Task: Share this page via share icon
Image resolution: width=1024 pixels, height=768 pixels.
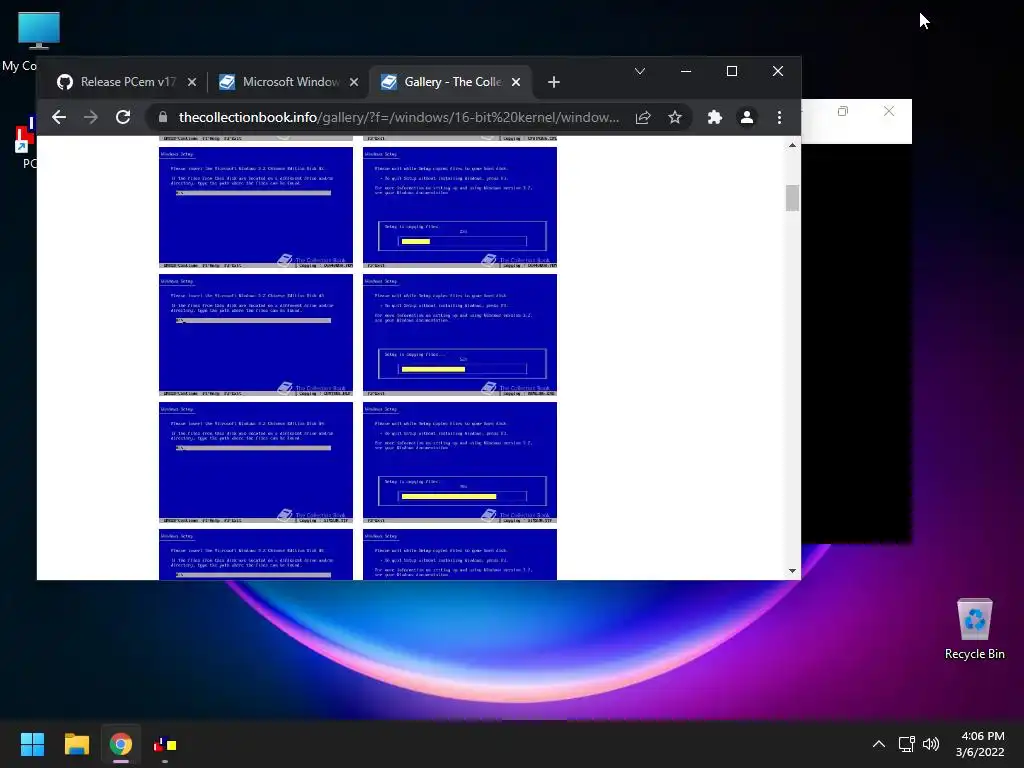Action: [x=643, y=118]
